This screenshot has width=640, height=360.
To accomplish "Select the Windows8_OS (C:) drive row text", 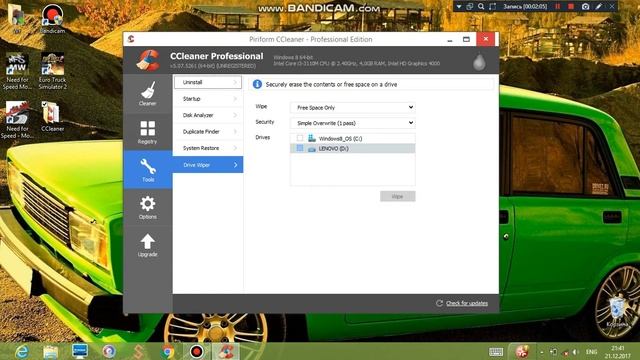I will (x=340, y=139).
